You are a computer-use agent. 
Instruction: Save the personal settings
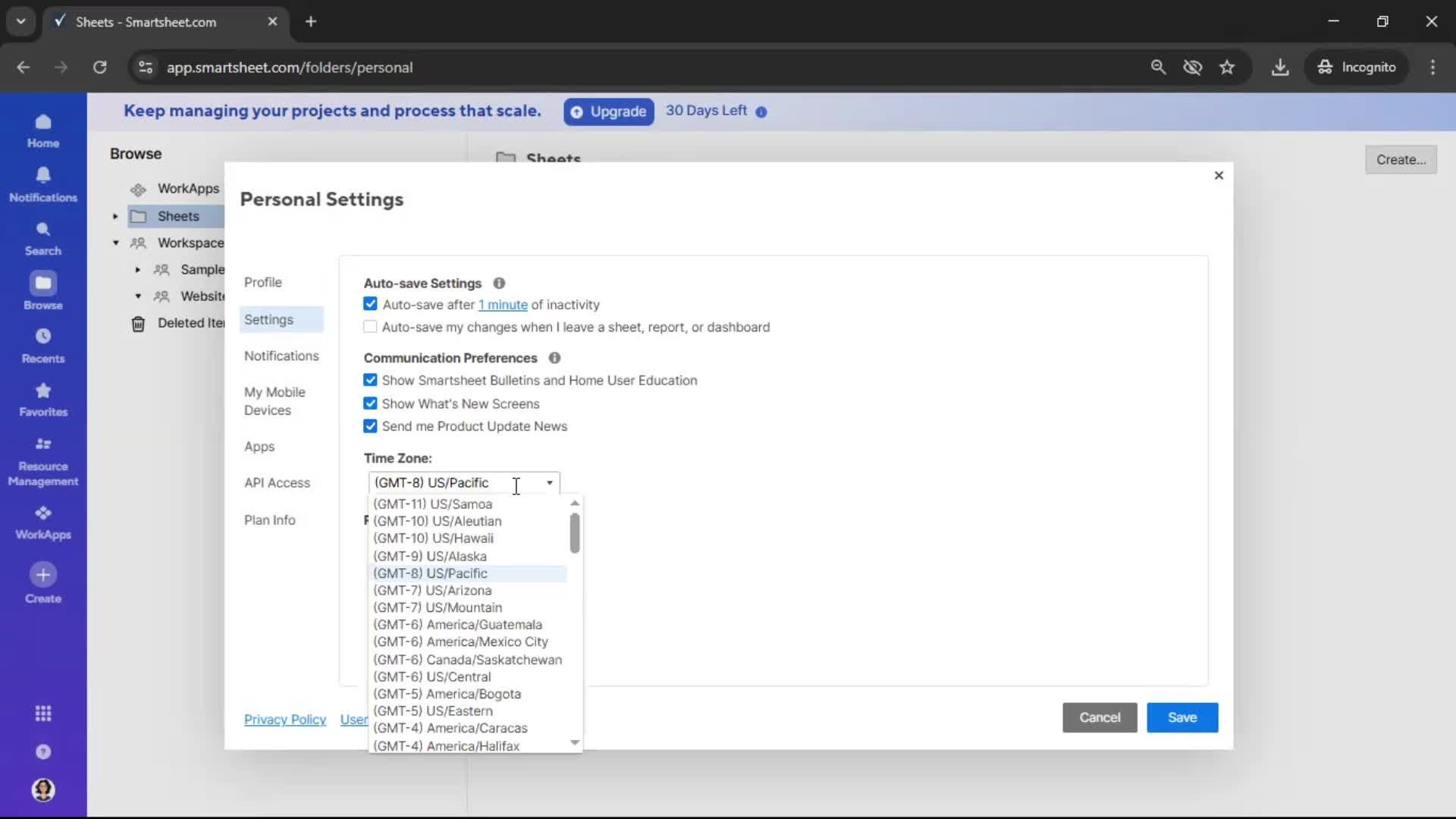[1181, 717]
